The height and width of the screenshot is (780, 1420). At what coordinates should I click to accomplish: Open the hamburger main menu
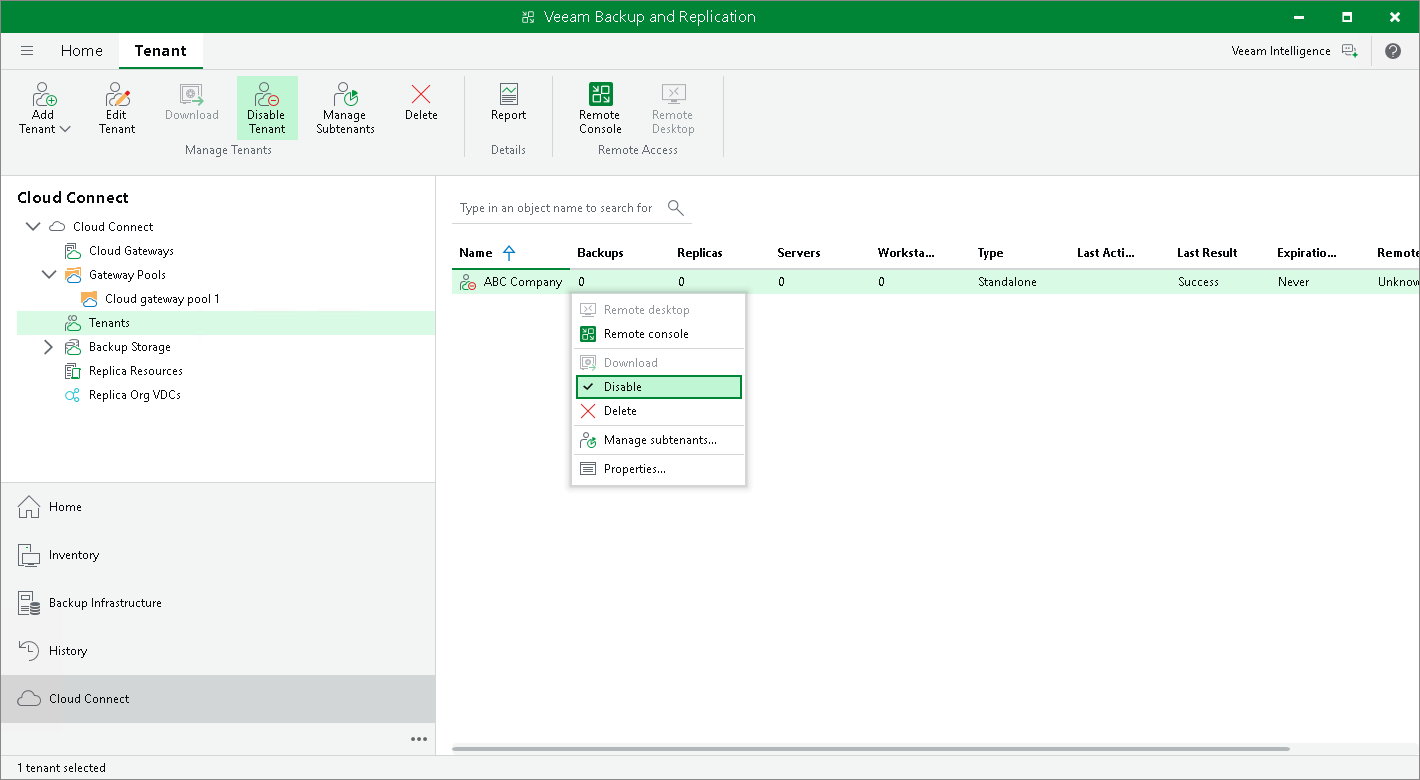click(27, 51)
